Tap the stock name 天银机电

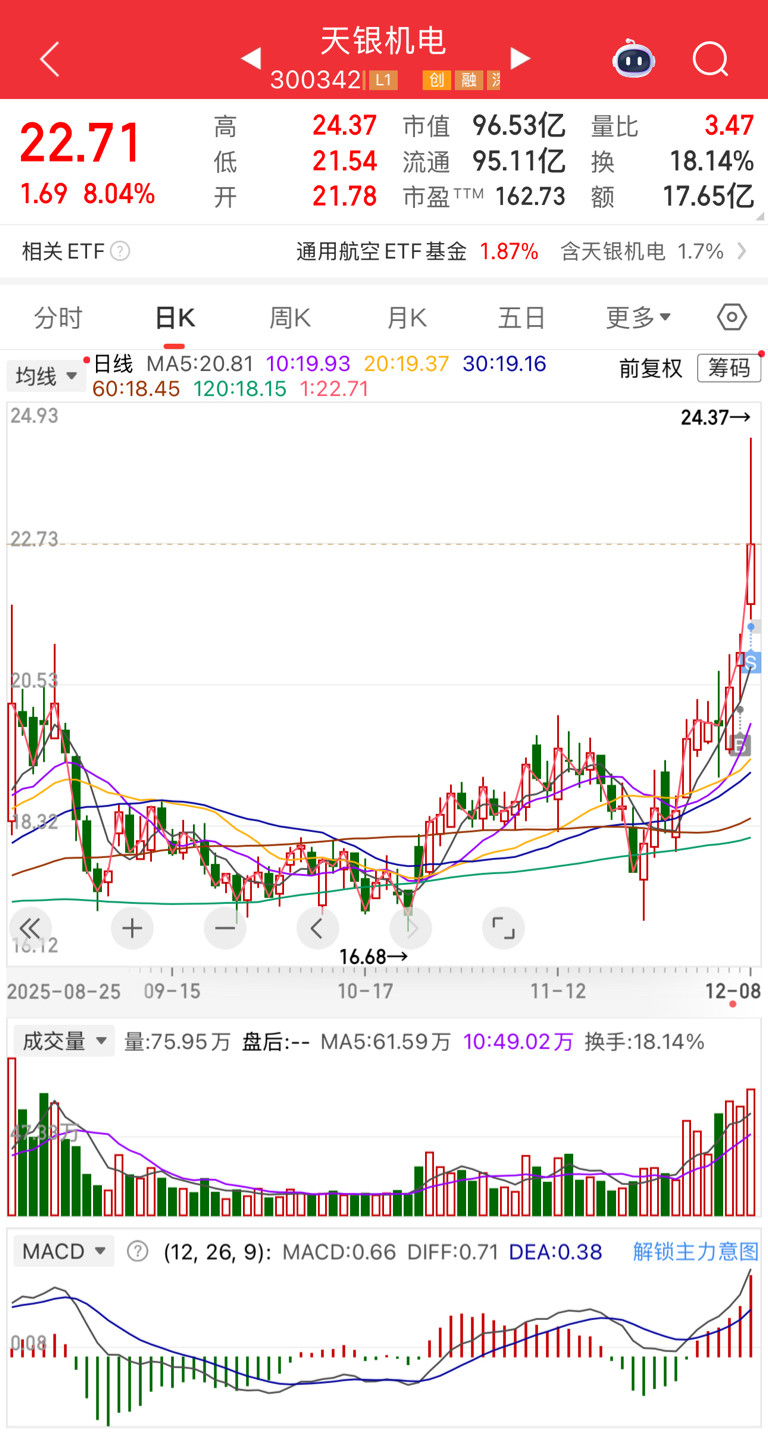[x=383, y=41]
